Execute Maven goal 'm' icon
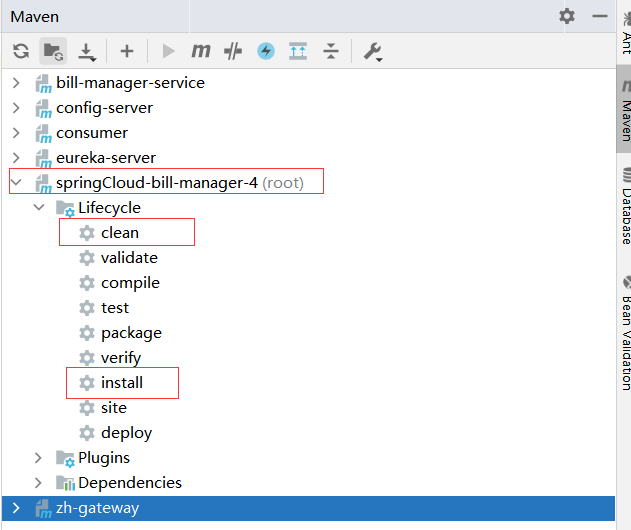The height and width of the screenshot is (530, 631). coord(201,51)
